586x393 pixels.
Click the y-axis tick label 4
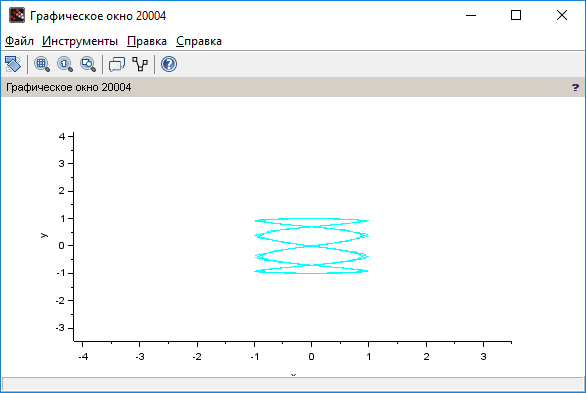click(x=62, y=136)
